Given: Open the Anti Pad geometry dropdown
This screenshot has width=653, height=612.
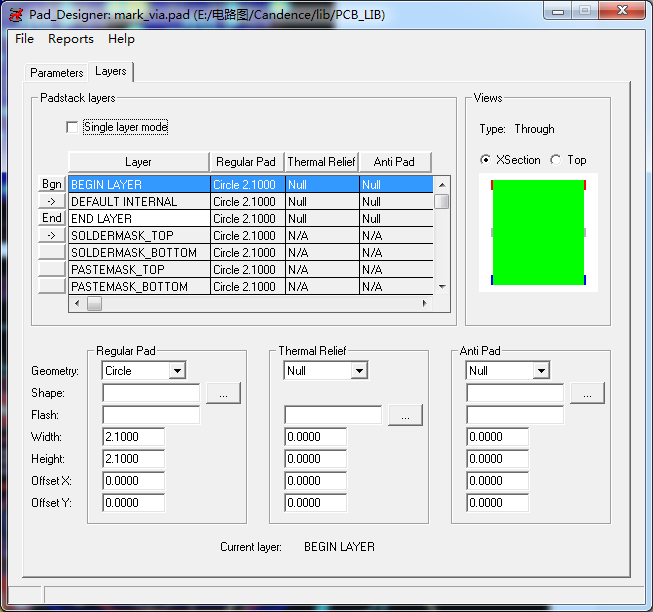Looking at the screenshot, I should point(541,371).
